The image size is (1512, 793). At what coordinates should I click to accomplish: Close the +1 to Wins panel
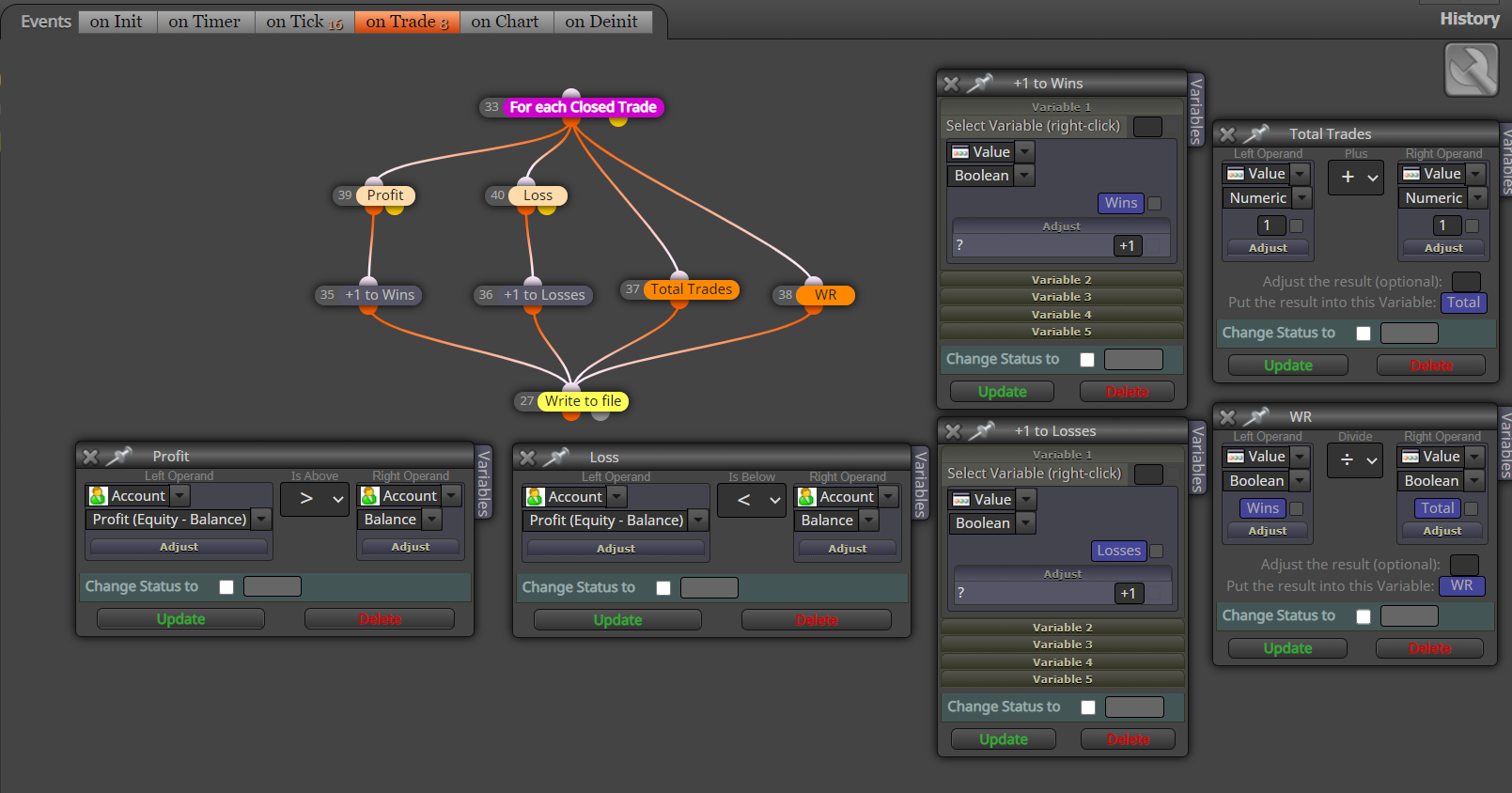pos(951,84)
